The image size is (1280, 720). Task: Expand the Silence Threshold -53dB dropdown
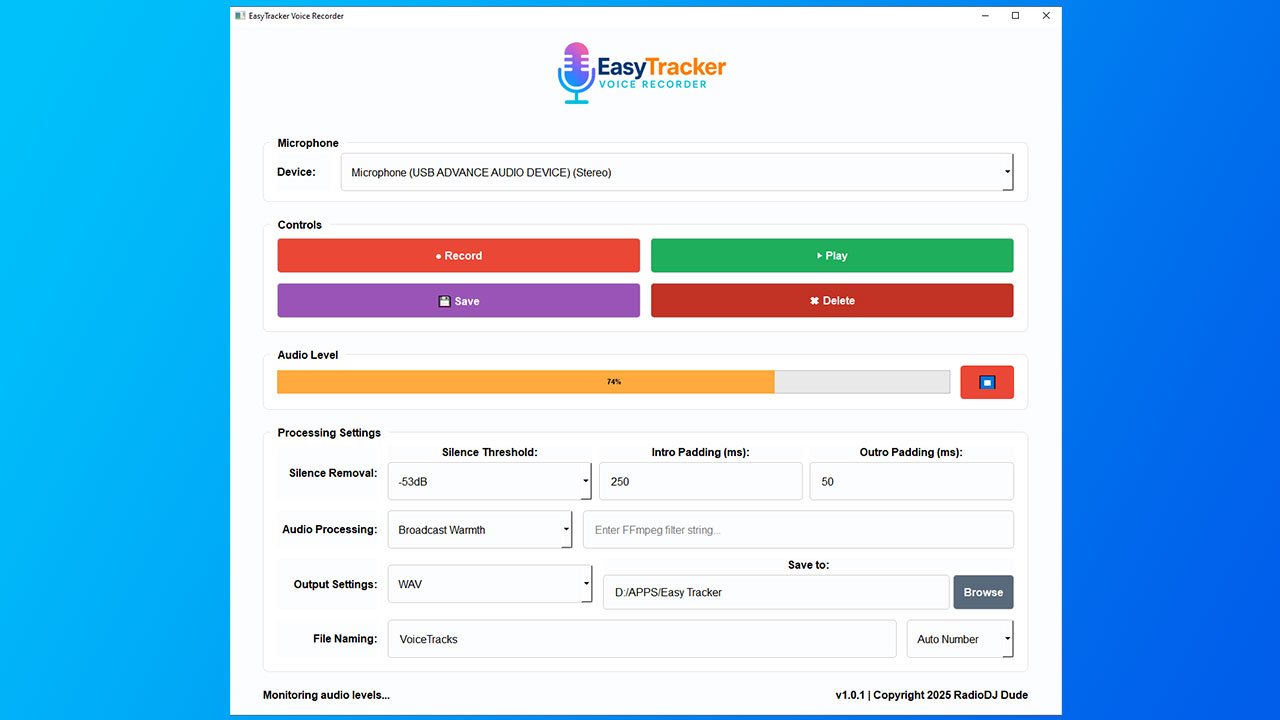(x=489, y=481)
